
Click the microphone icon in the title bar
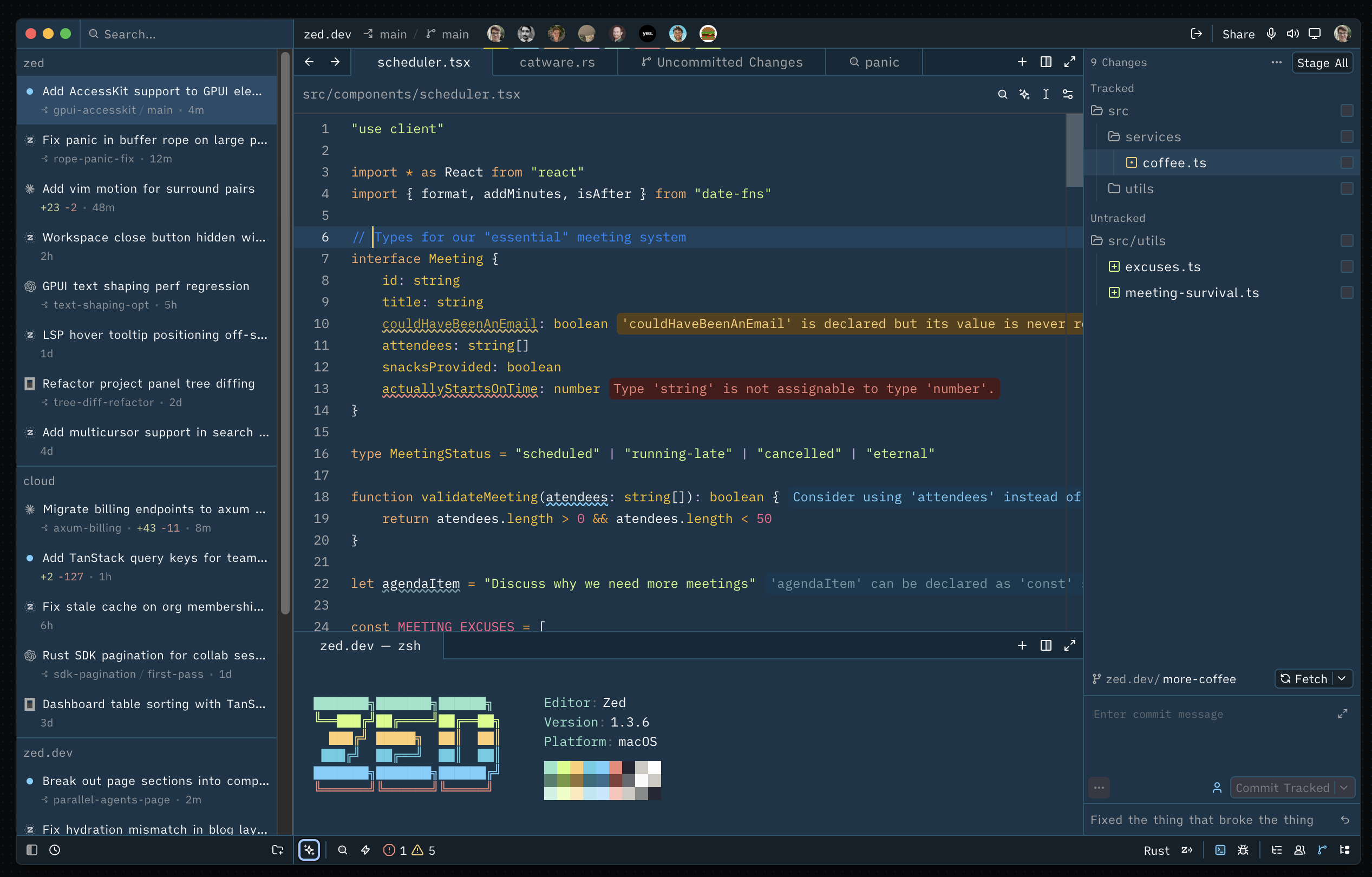point(1271,34)
